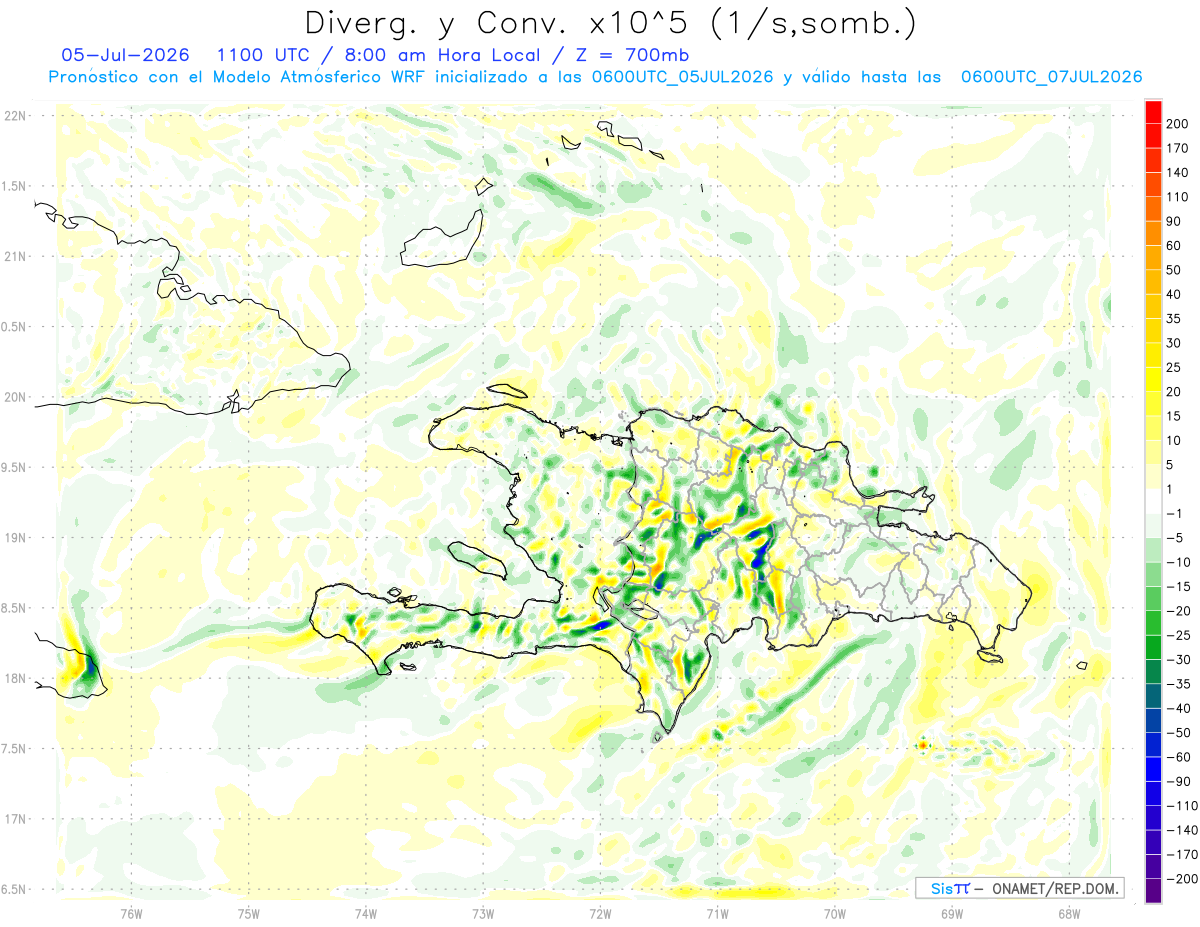Click the '-90' colorbar label
The width and height of the screenshot is (1200, 927).
pos(1177,781)
